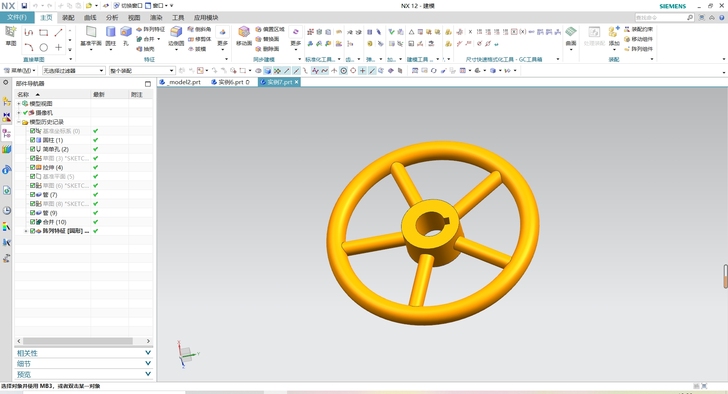The height and width of the screenshot is (394, 728).
Task: Open Web Browser sidebar icon
Action: tap(6, 190)
